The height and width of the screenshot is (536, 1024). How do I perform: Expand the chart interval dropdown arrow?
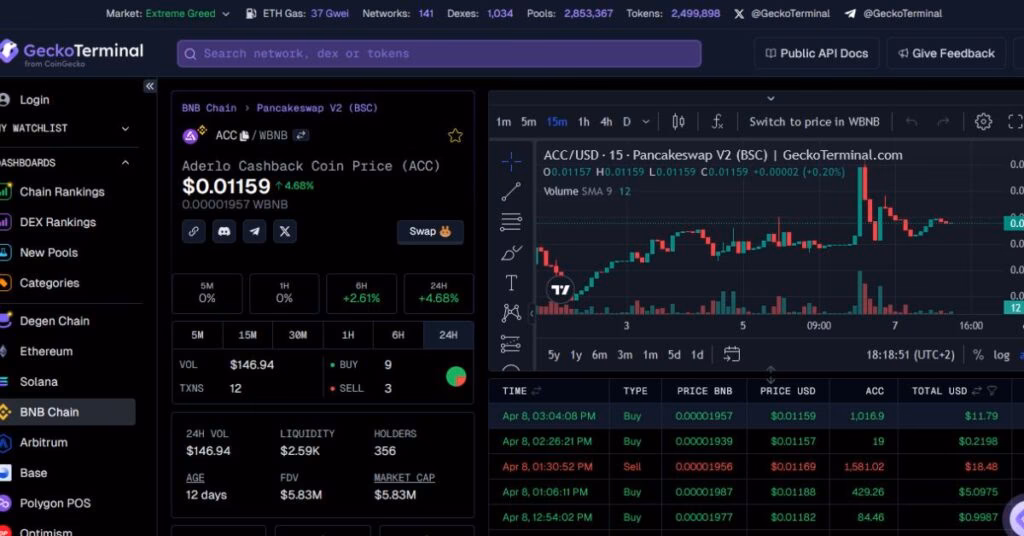646,122
